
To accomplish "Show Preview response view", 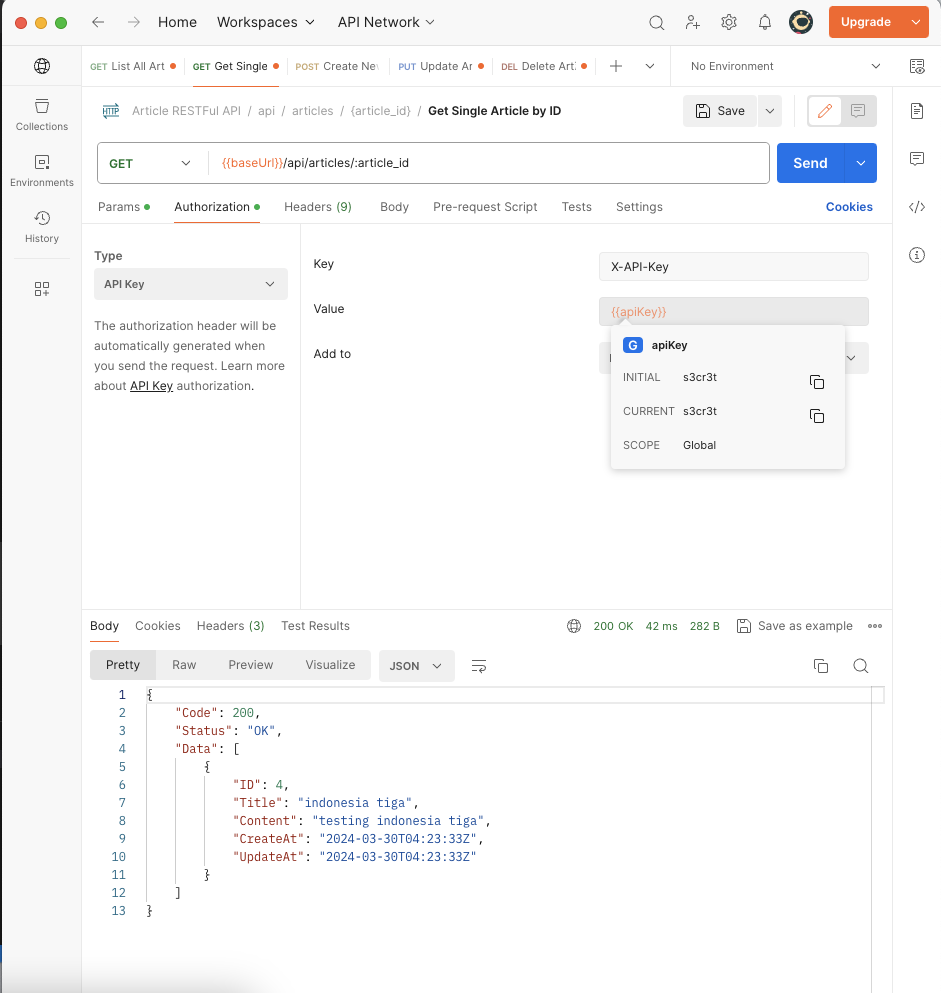I will tap(251, 665).
